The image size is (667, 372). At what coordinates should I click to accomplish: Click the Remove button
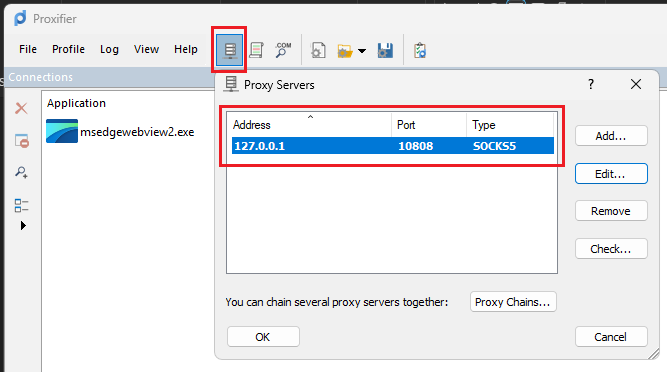coord(611,211)
